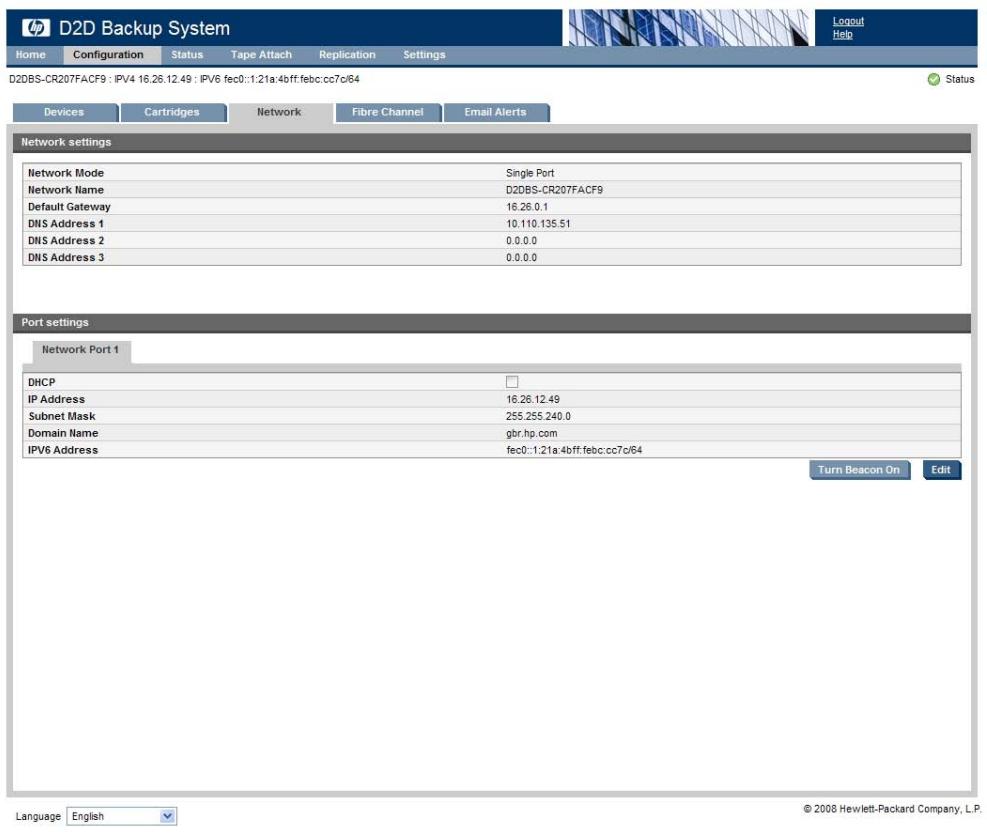Click the Hewlett-Packard copyright text

(x=892, y=809)
